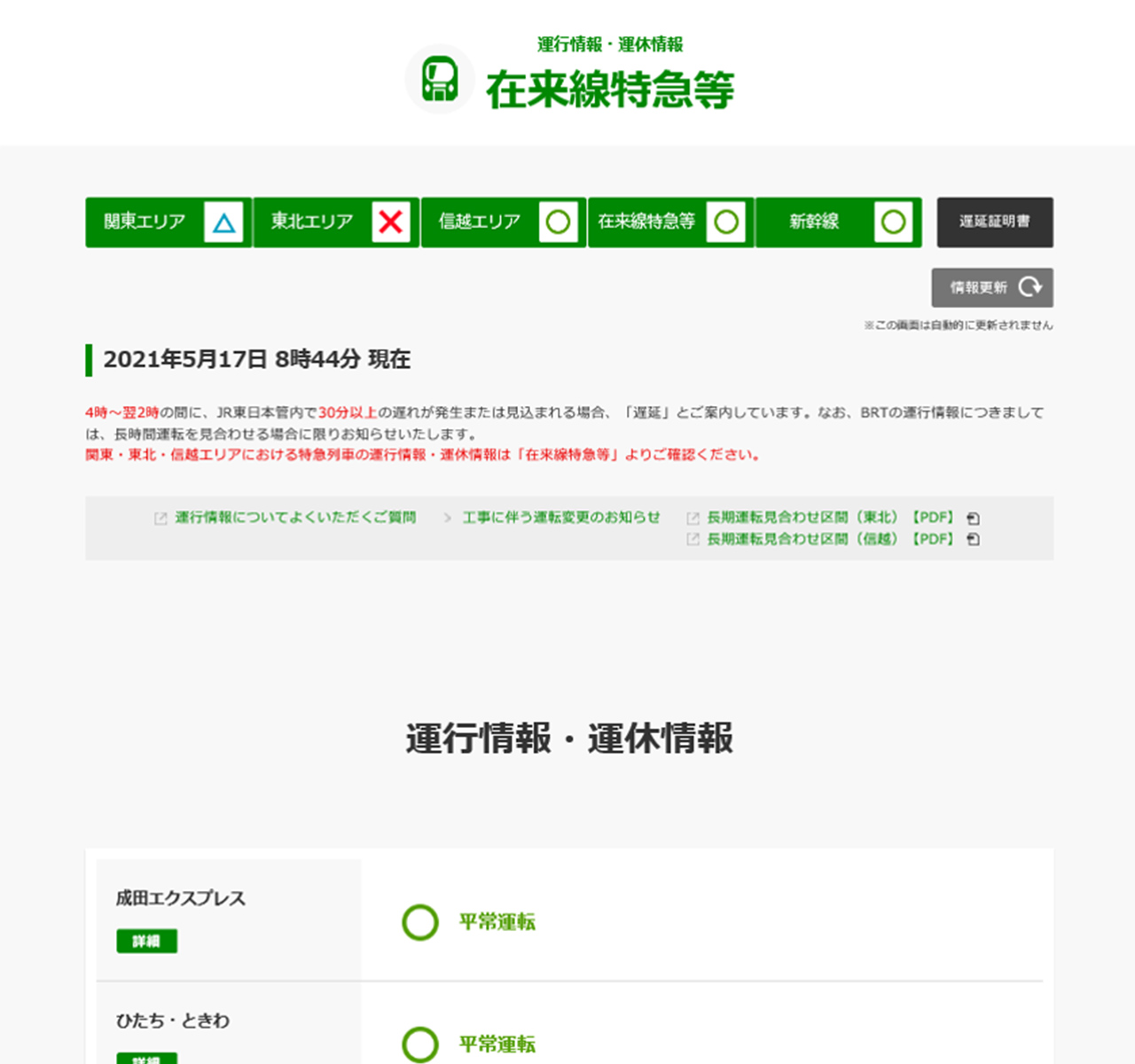
Task: Click the red X status icon for 東北エリア
Action: (391, 223)
